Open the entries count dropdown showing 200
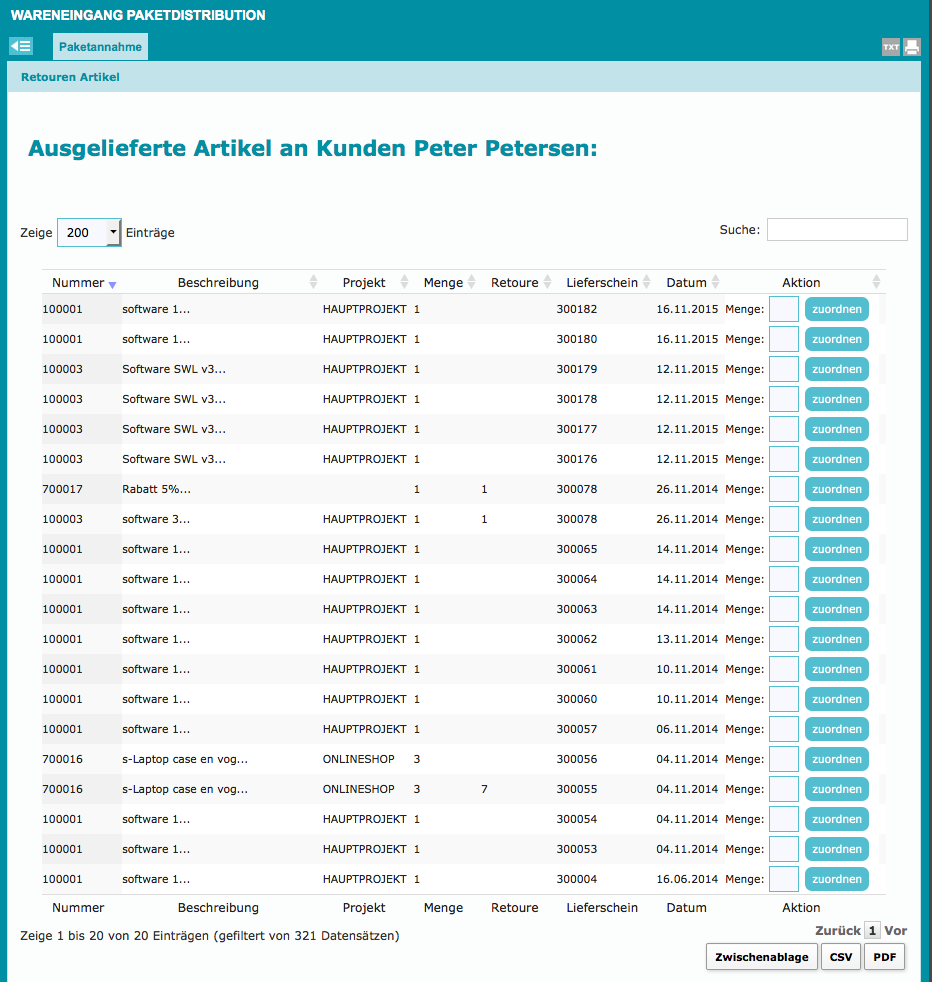This screenshot has height=982, width=932. [89, 233]
